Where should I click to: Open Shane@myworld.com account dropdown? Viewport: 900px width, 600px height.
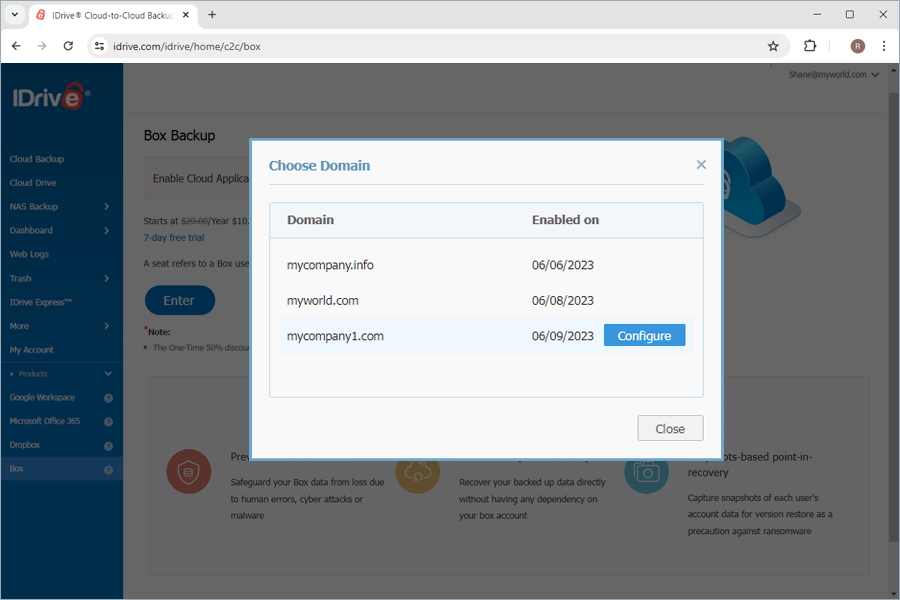833,75
